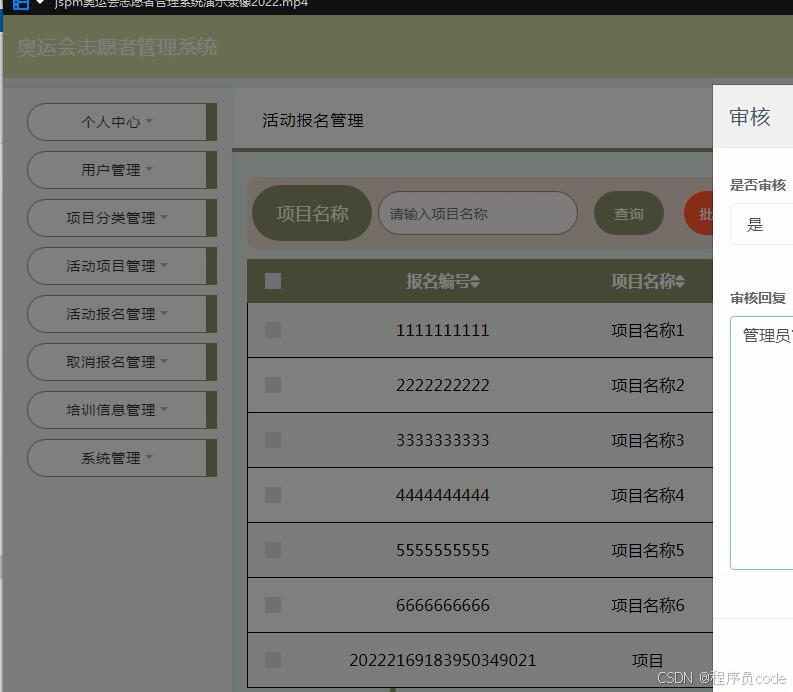Expand the arrow beside 用户管理
This screenshot has width=793, height=692.
pos(149,169)
